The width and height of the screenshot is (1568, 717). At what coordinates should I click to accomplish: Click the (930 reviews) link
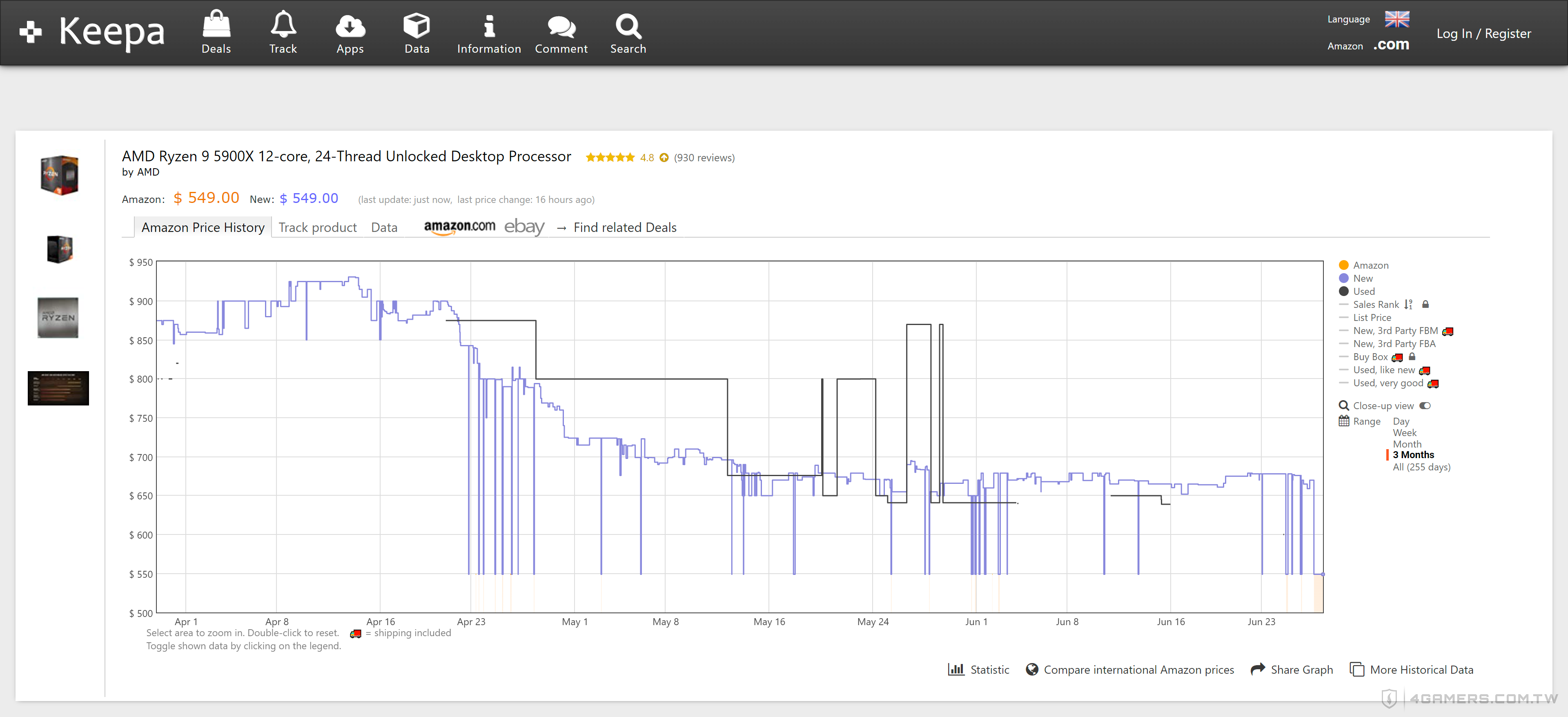[704, 158]
